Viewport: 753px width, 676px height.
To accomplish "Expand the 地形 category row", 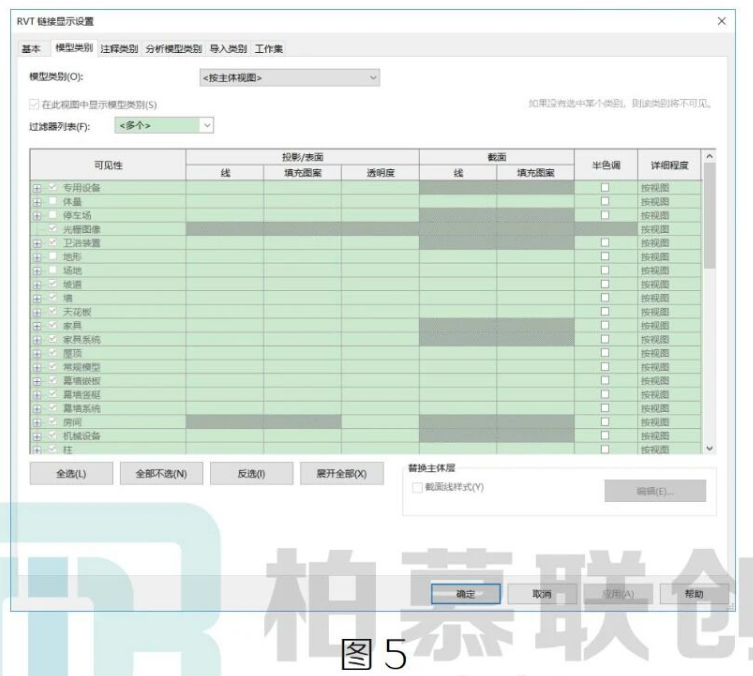I will tap(37, 257).
